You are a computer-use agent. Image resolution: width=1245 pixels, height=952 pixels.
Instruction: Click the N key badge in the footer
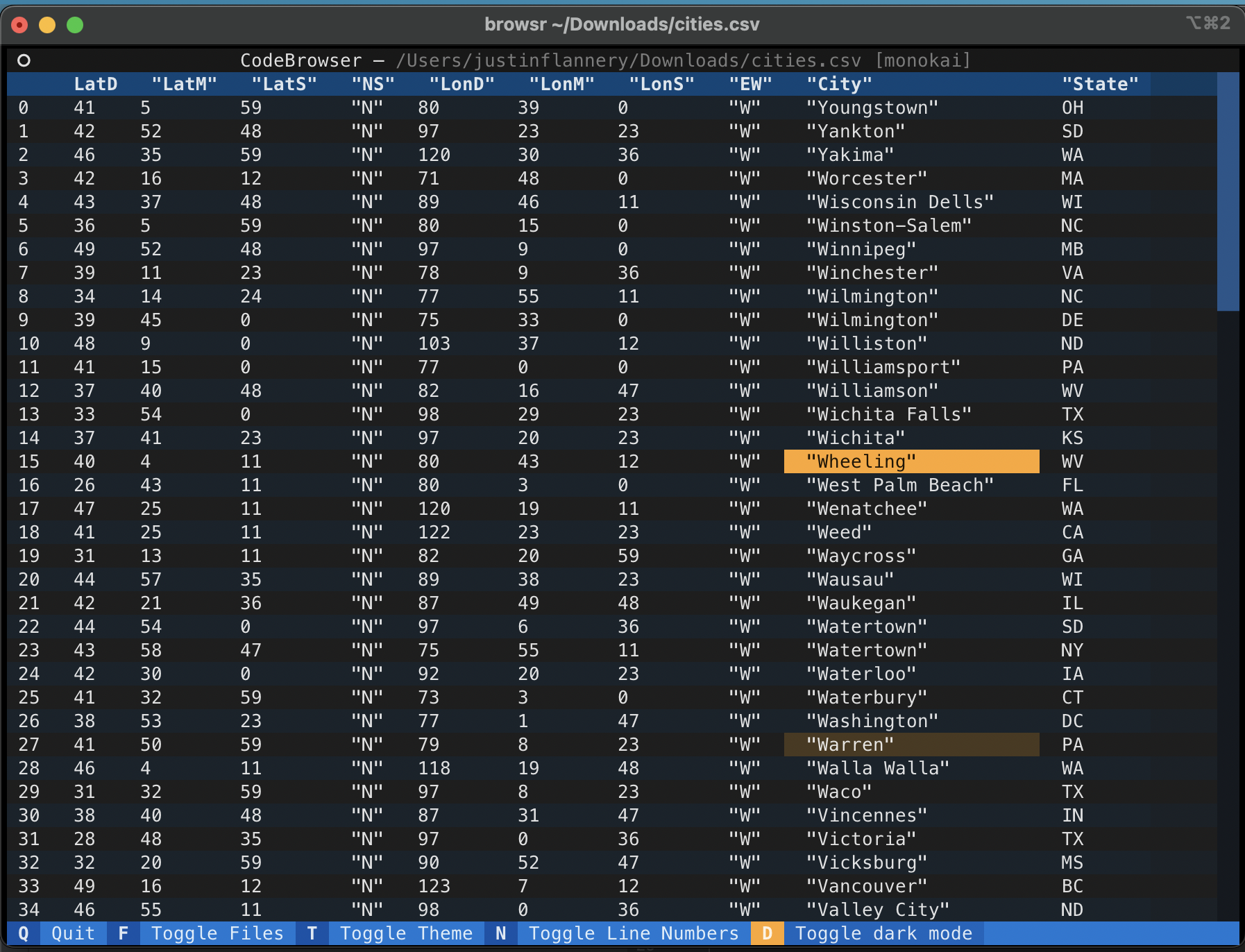[x=501, y=933]
